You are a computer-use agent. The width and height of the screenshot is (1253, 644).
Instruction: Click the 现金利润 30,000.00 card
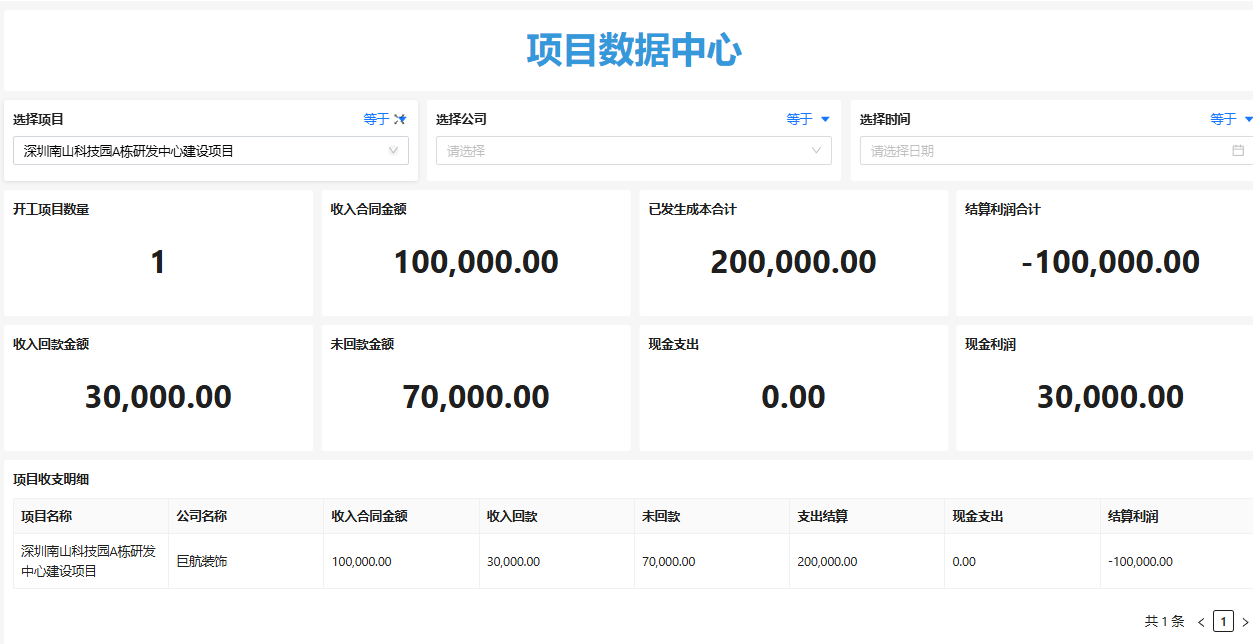point(1105,387)
